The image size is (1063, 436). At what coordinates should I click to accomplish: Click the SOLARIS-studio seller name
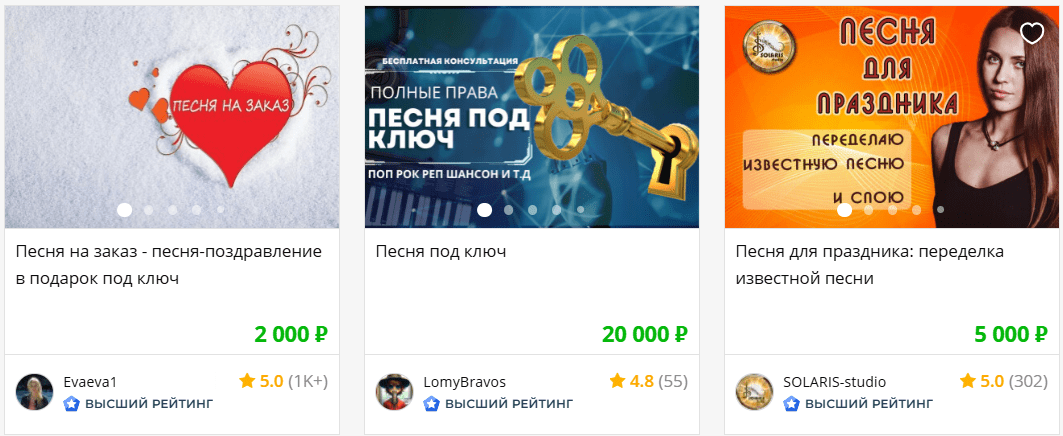point(835,382)
